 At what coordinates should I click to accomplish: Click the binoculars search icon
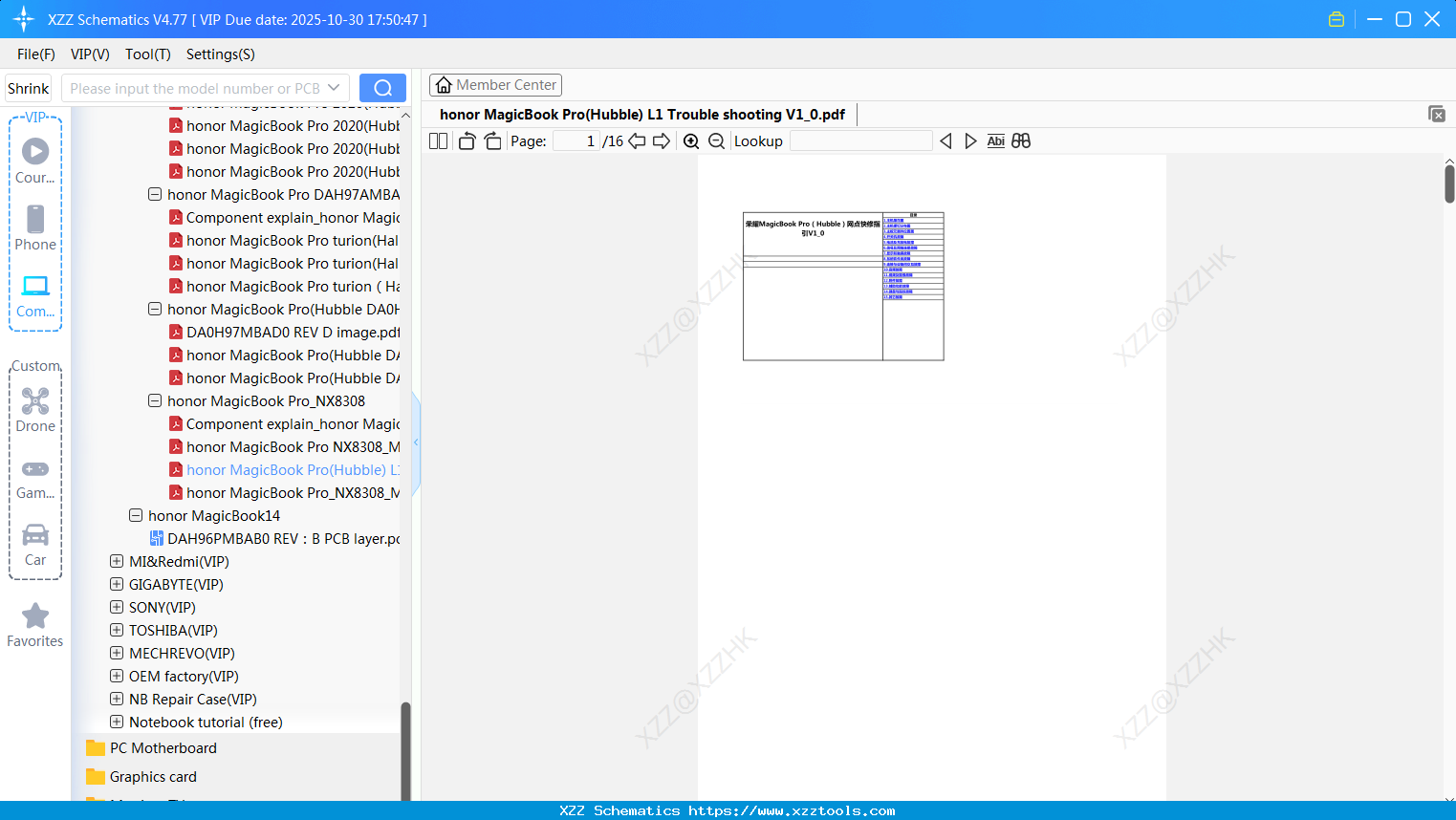click(1021, 141)
